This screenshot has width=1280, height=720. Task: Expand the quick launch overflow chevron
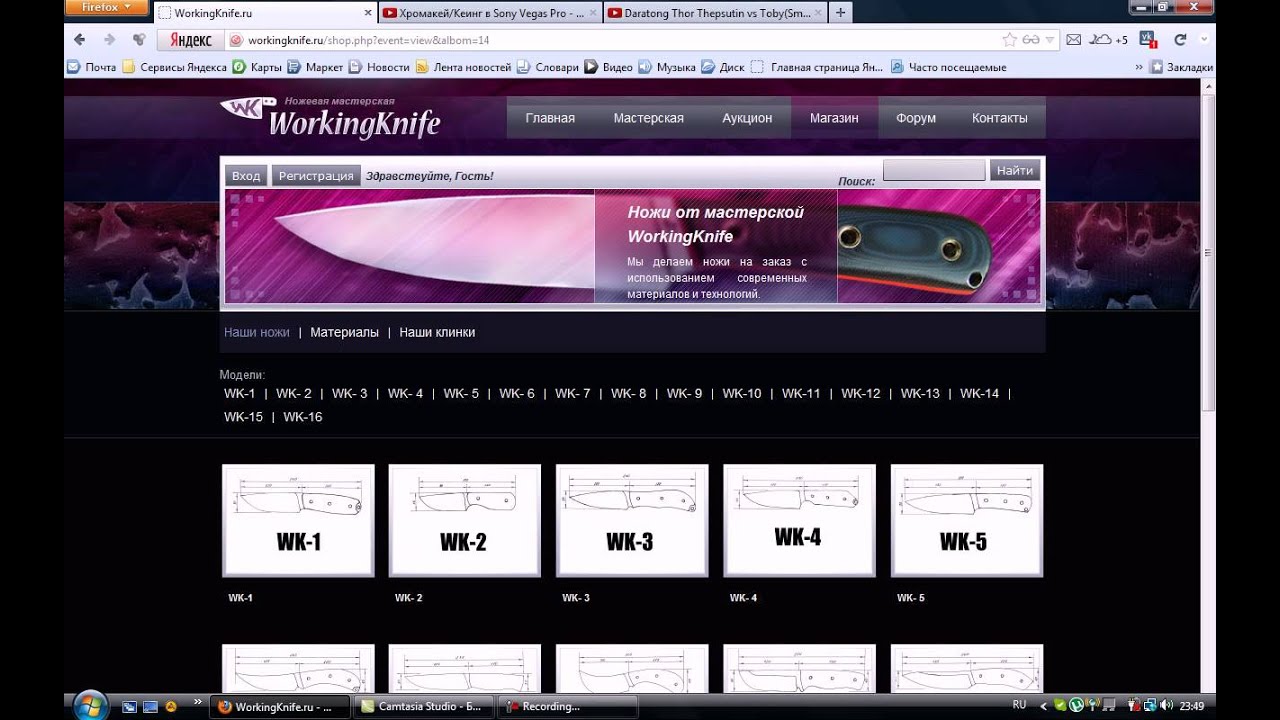click(197, 702)
